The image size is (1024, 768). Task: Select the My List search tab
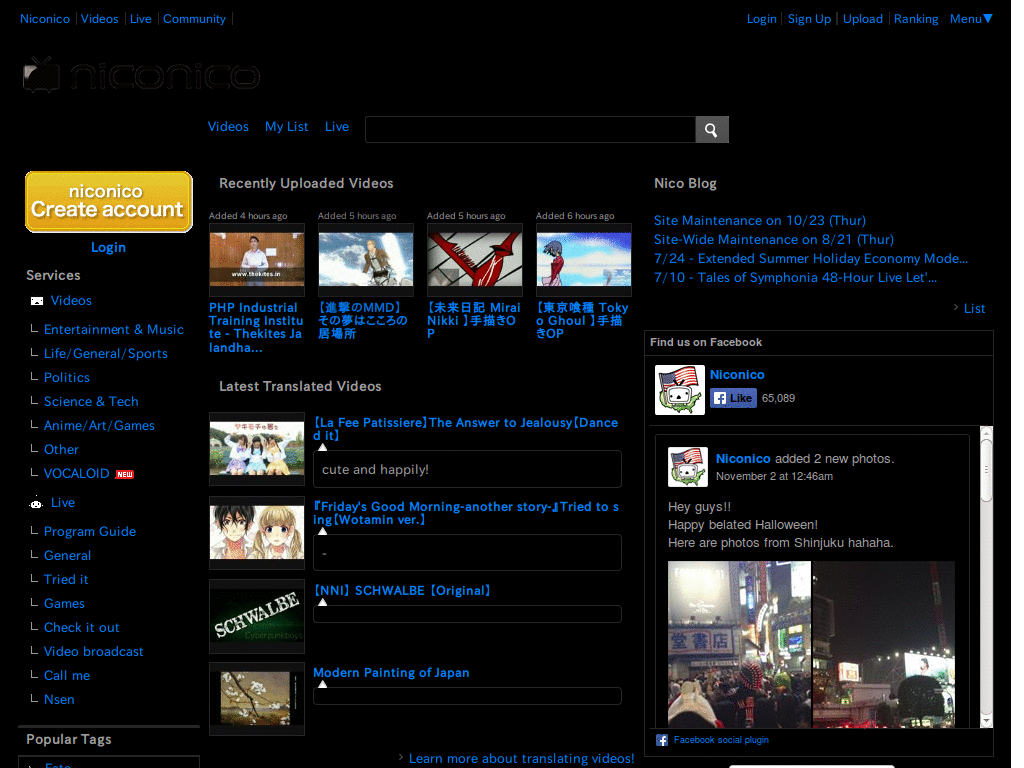287,127
